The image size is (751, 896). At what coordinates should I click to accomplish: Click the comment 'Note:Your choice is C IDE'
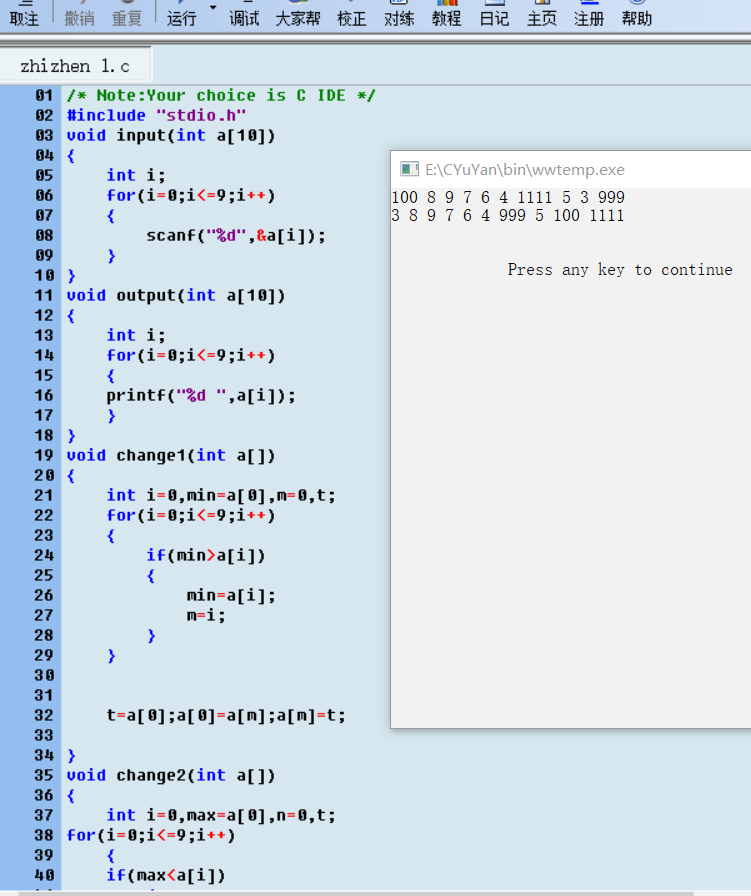point(221,95)
